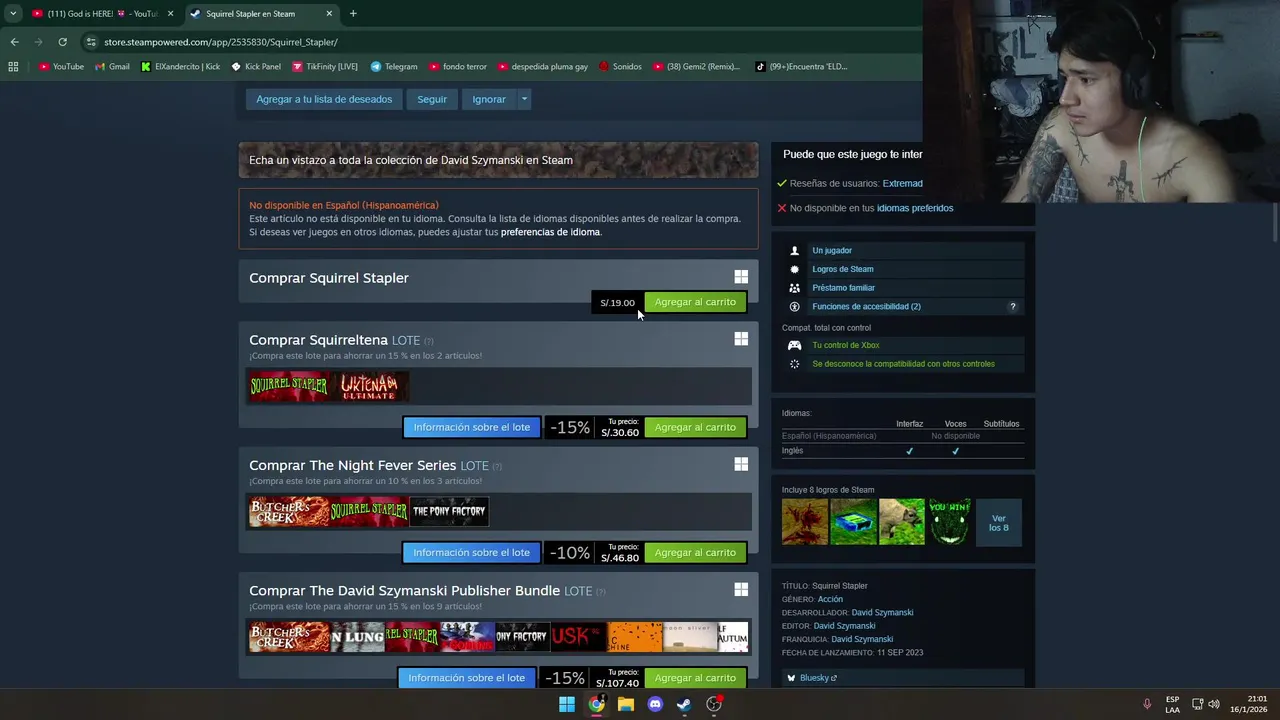
Task: Open the idiomas preferidos link
Action: pyautogui.click(x=915, y=208)
